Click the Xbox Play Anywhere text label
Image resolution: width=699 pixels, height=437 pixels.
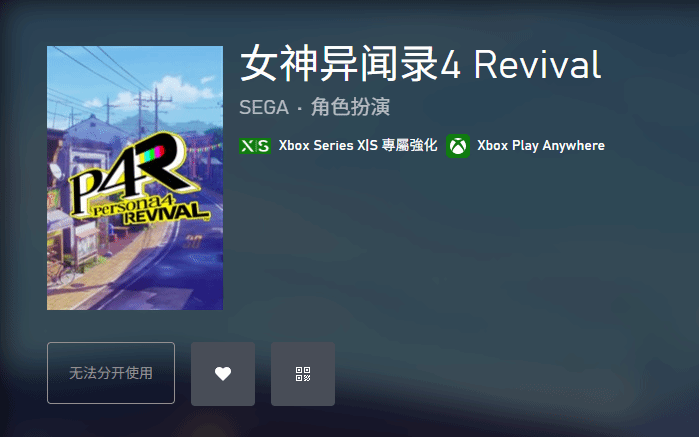pos(541,146)
